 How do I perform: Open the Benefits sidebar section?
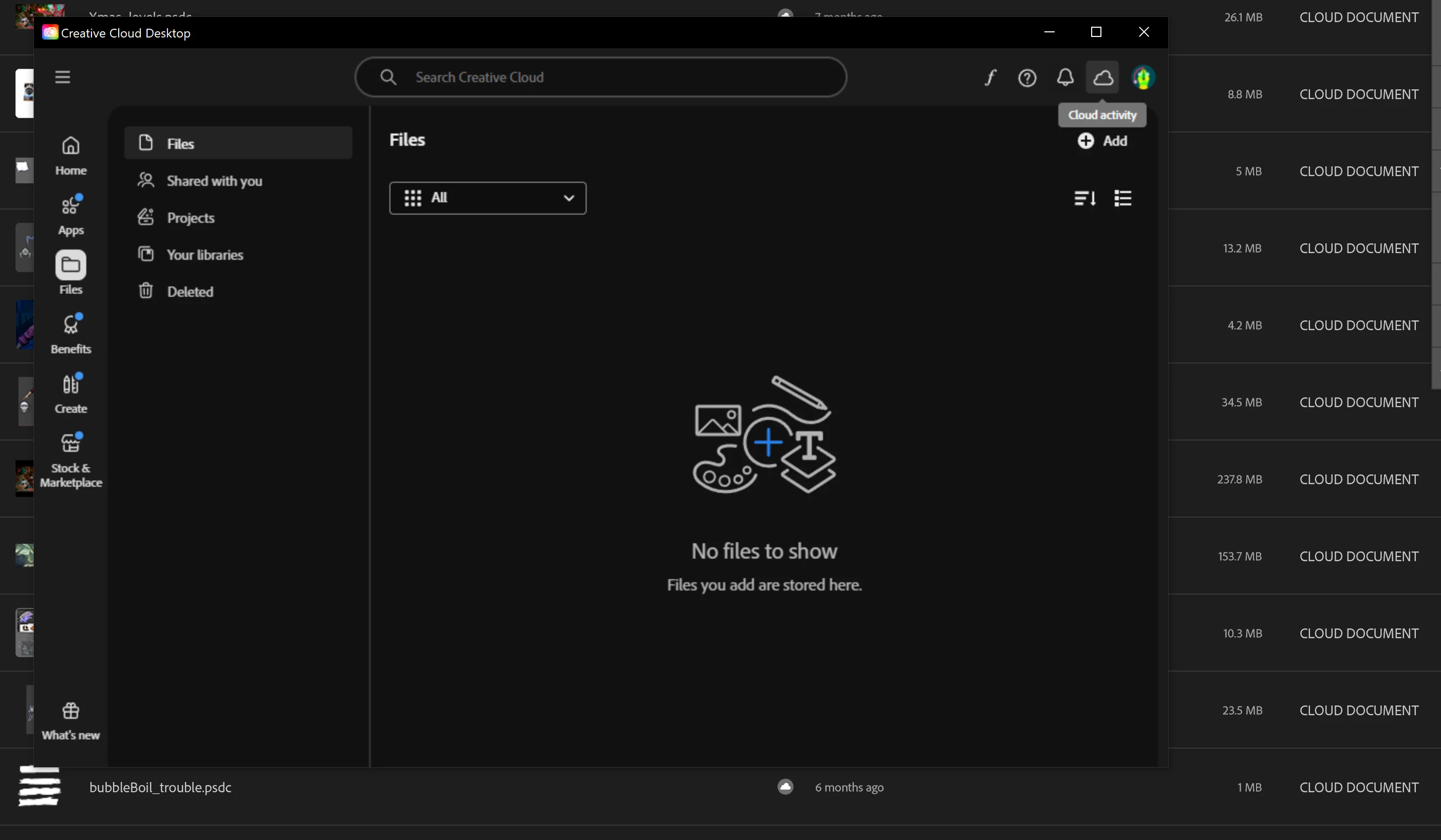point(70,334)
